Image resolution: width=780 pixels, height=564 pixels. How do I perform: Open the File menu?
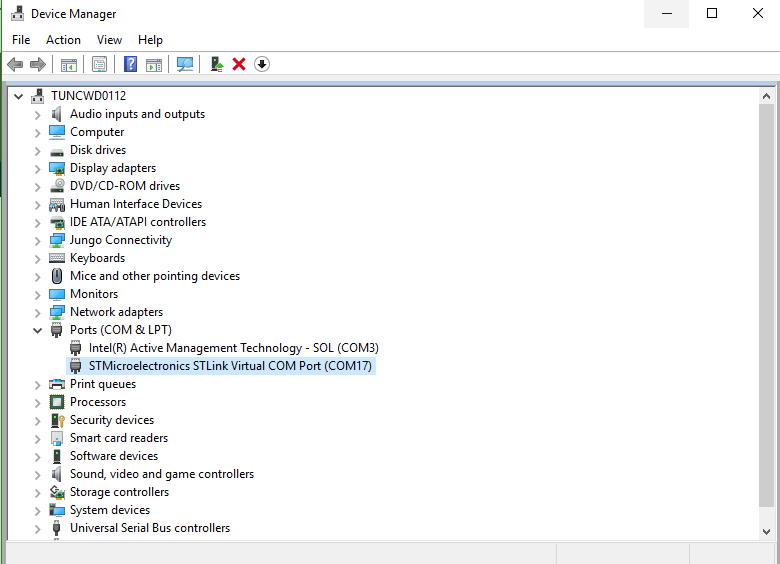tap(21, 40)
